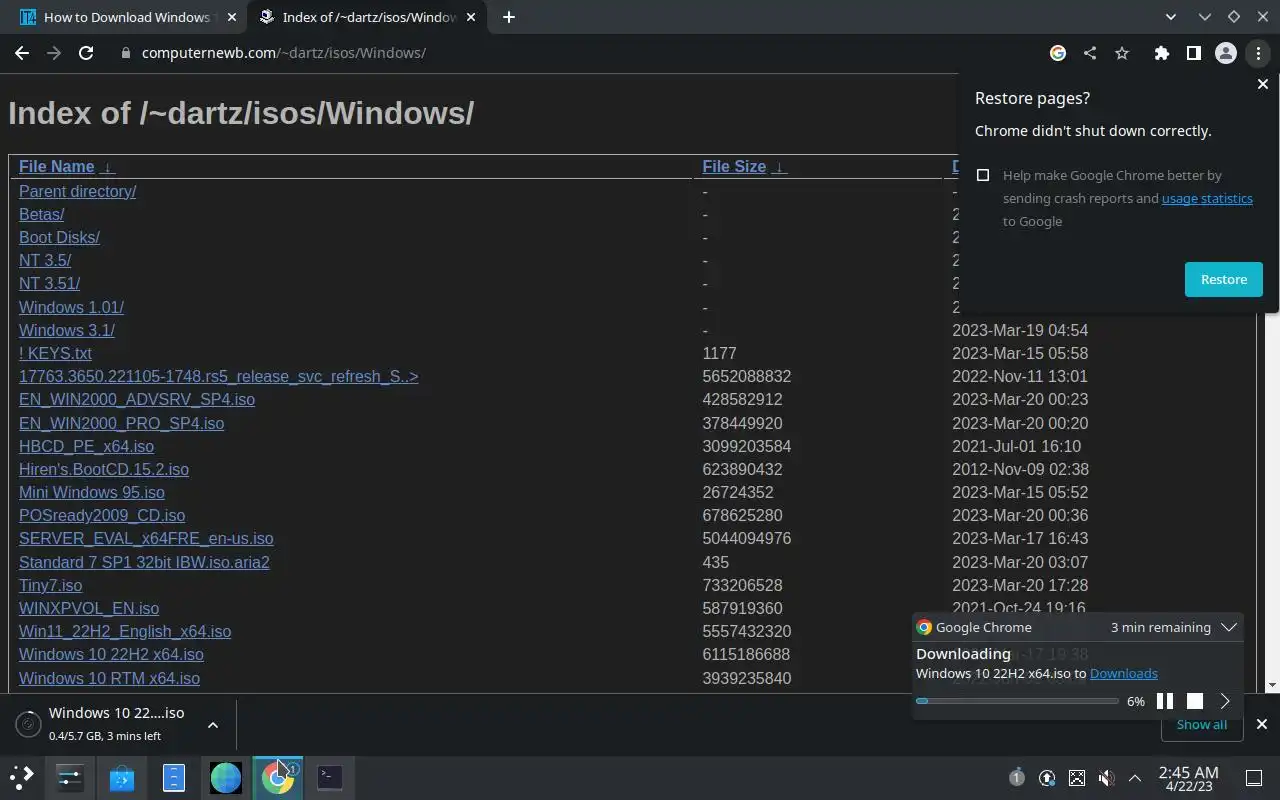The height and width of the screenshot is (800, 1280).
Task: View site information via the lock icon
Action: (125, 53)
